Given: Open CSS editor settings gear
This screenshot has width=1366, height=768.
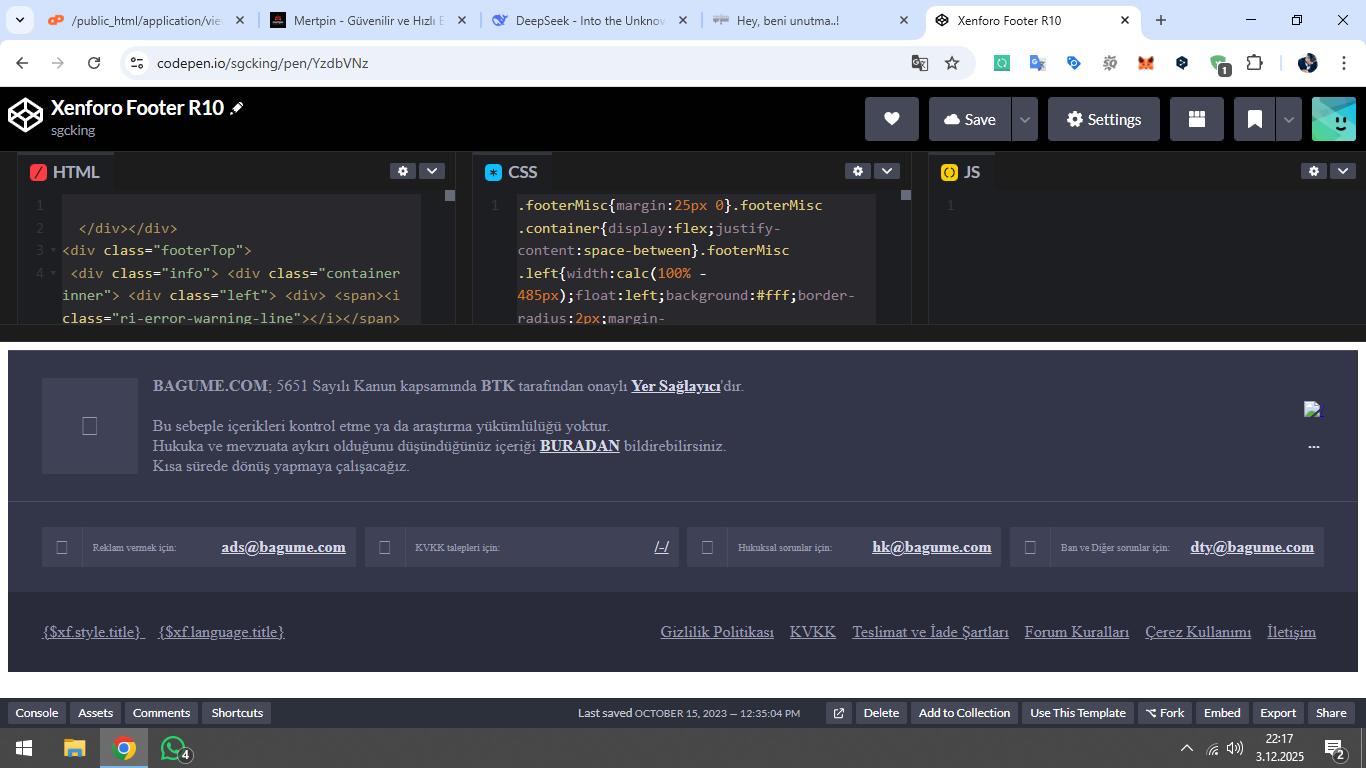Looking at the screenshot, I should point(858,171).
